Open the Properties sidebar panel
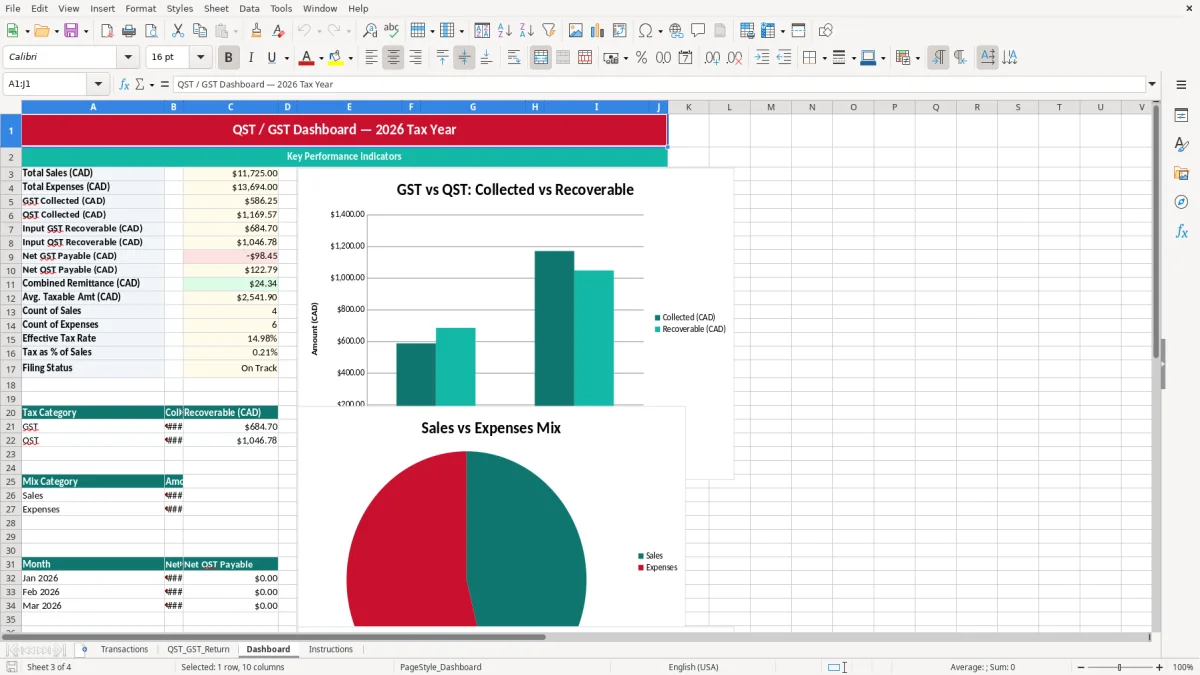The width and height of the screenshot is (1200, 675). click(x=1181, y=115)
